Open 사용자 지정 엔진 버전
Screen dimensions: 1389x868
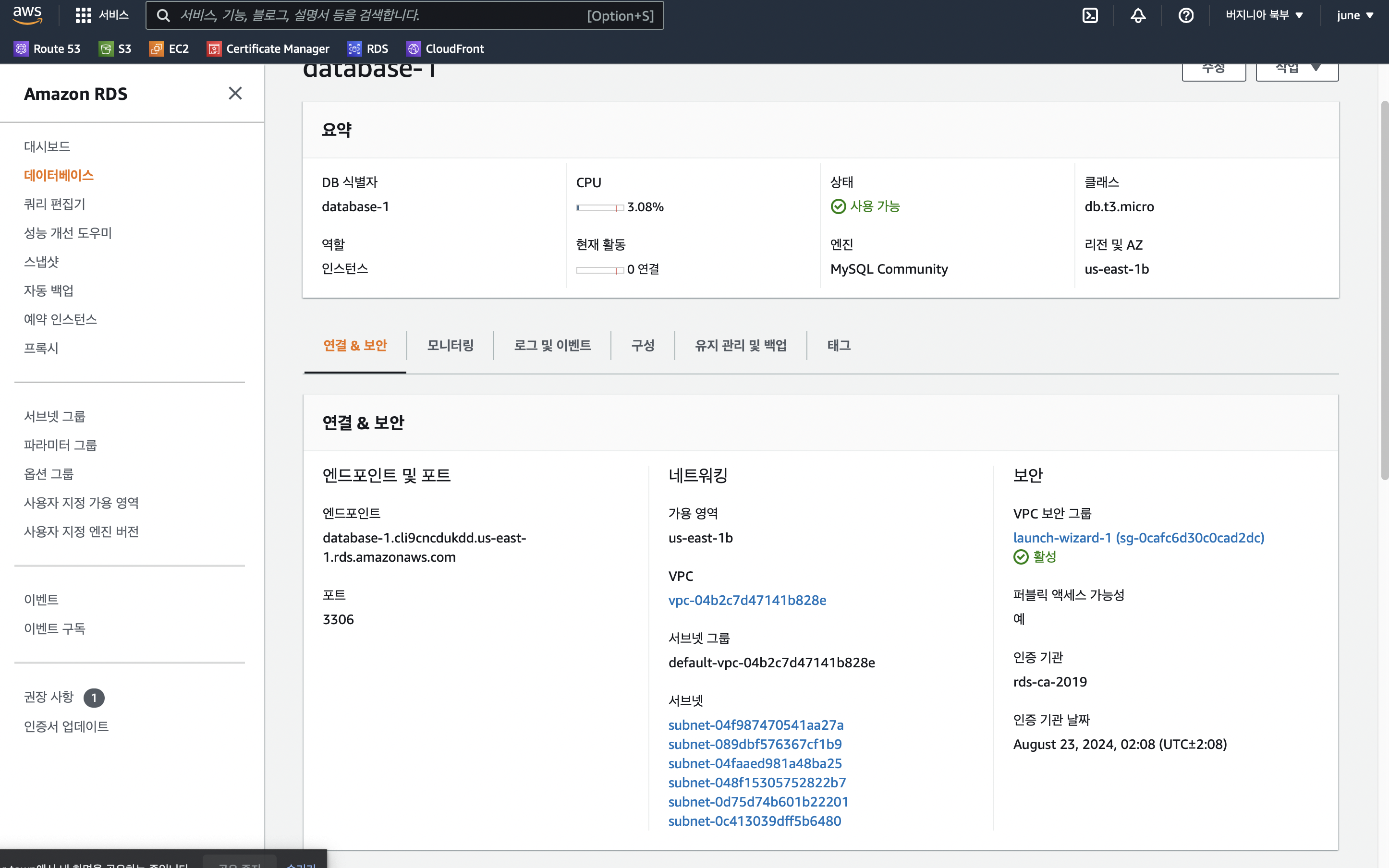click(x=82, y=531)
